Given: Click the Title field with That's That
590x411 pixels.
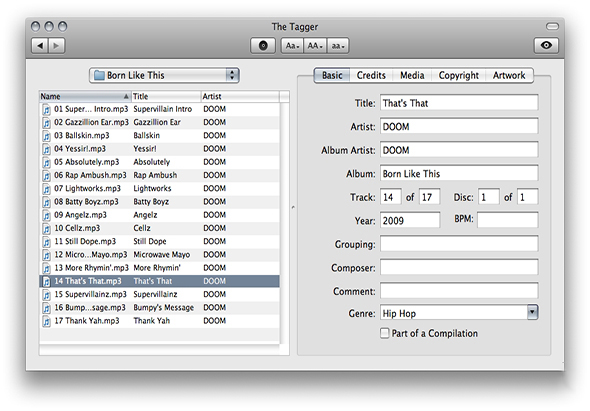Looking at the screenshot, I should click(459, 103).
